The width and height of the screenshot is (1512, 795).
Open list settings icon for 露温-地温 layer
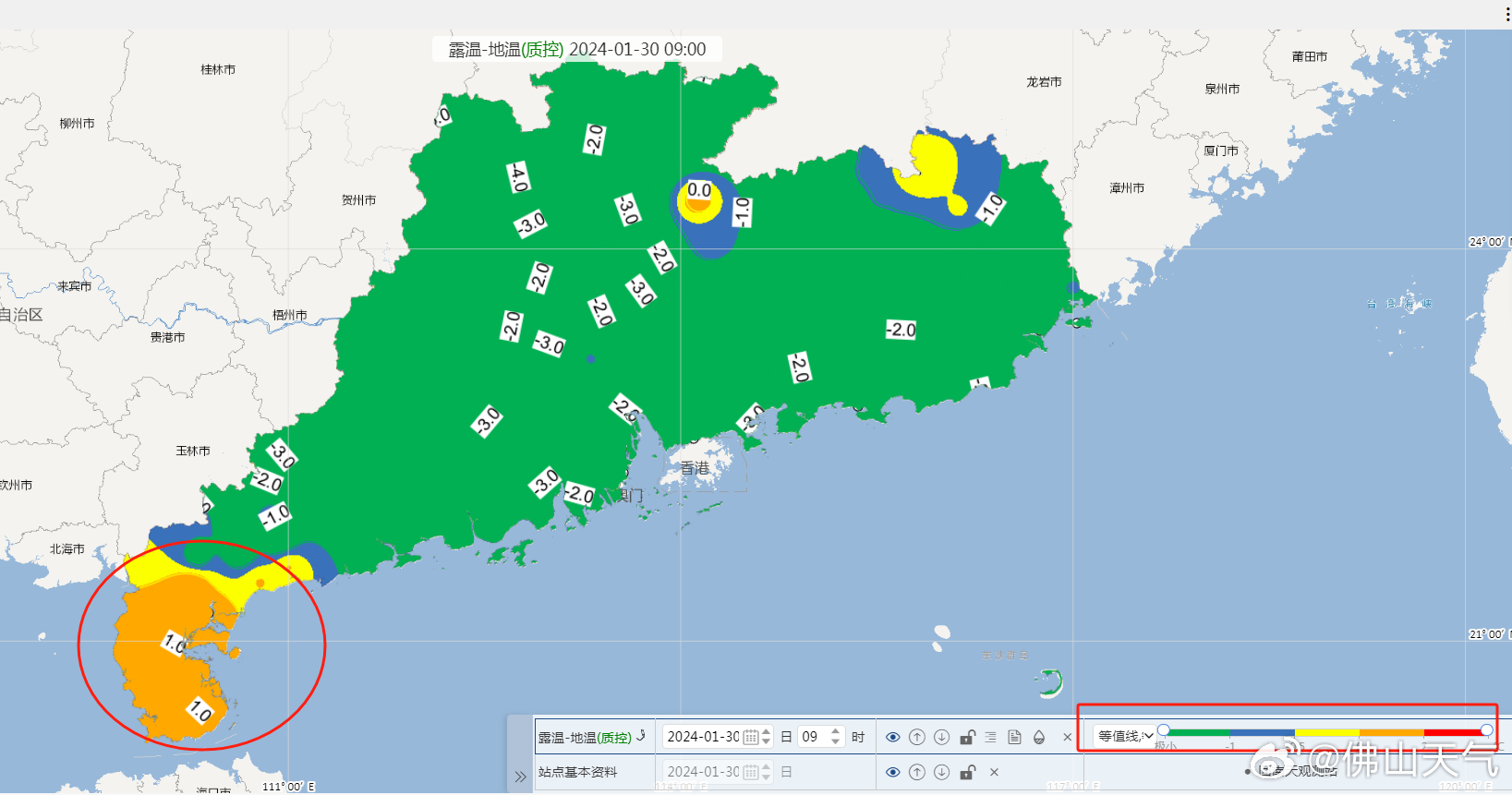(990, 737)
